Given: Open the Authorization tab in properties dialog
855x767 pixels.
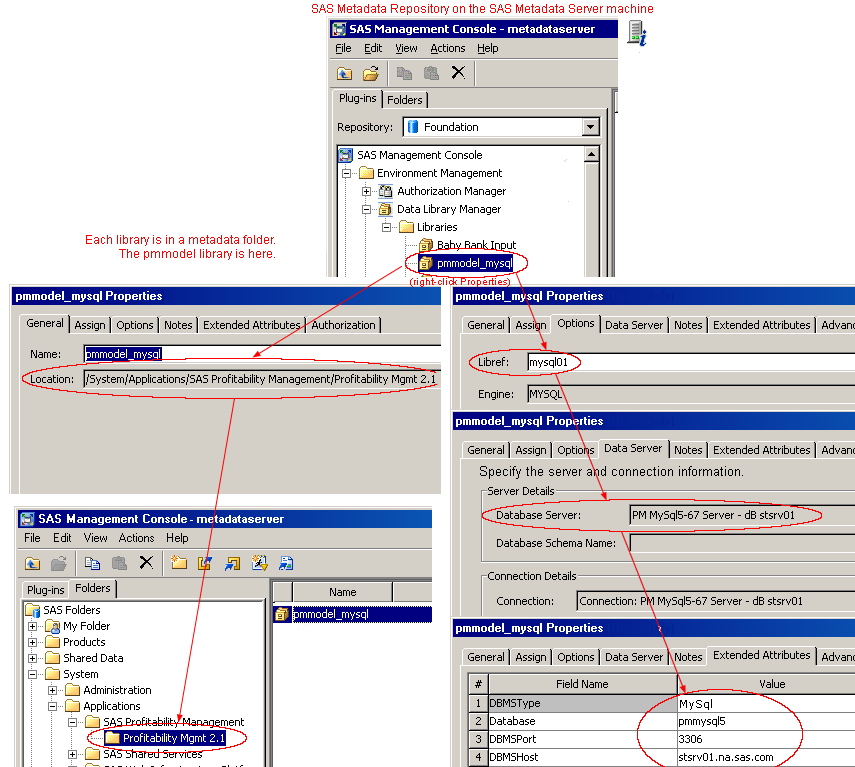Looking at the screenshot, I should [x=344, y=325].
